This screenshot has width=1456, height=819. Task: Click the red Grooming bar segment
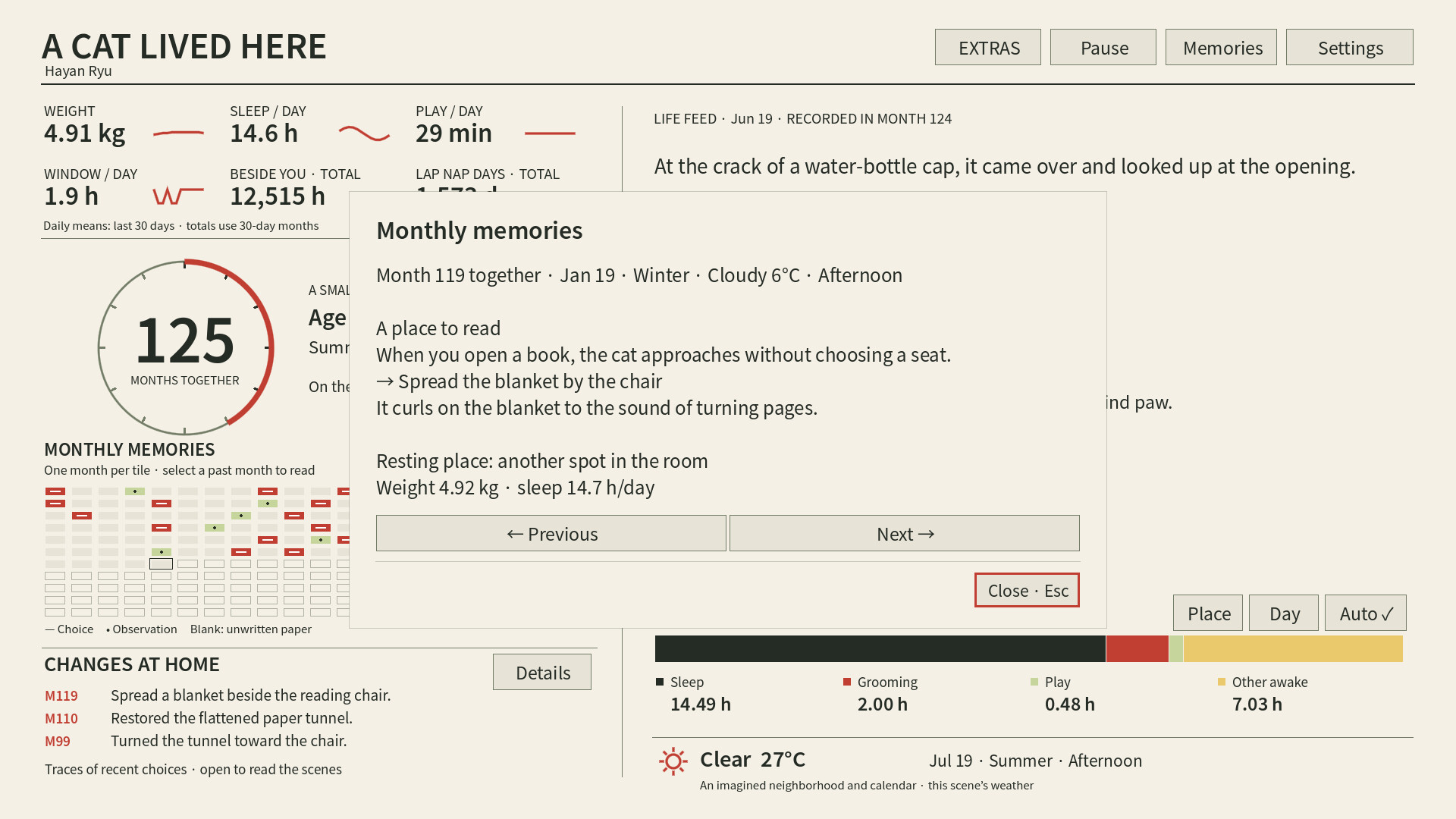click(x=1137, y=648)
